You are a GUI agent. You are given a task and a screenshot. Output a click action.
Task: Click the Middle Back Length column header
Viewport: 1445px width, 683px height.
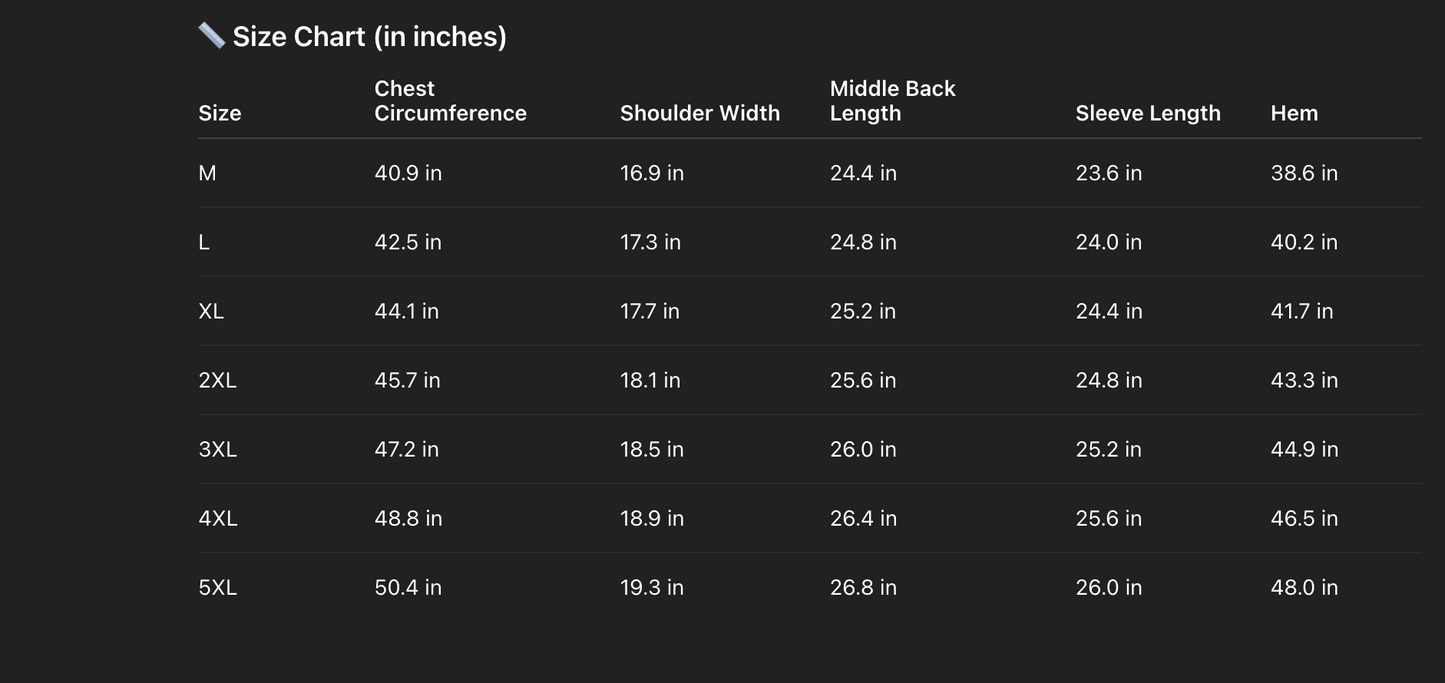(x=892, y=101)
